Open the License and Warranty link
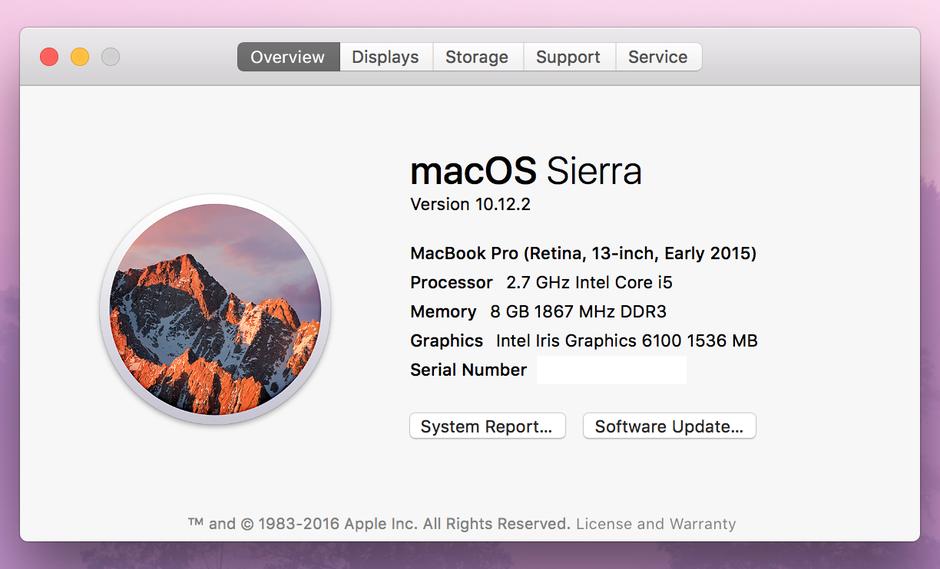 [655, 523]
